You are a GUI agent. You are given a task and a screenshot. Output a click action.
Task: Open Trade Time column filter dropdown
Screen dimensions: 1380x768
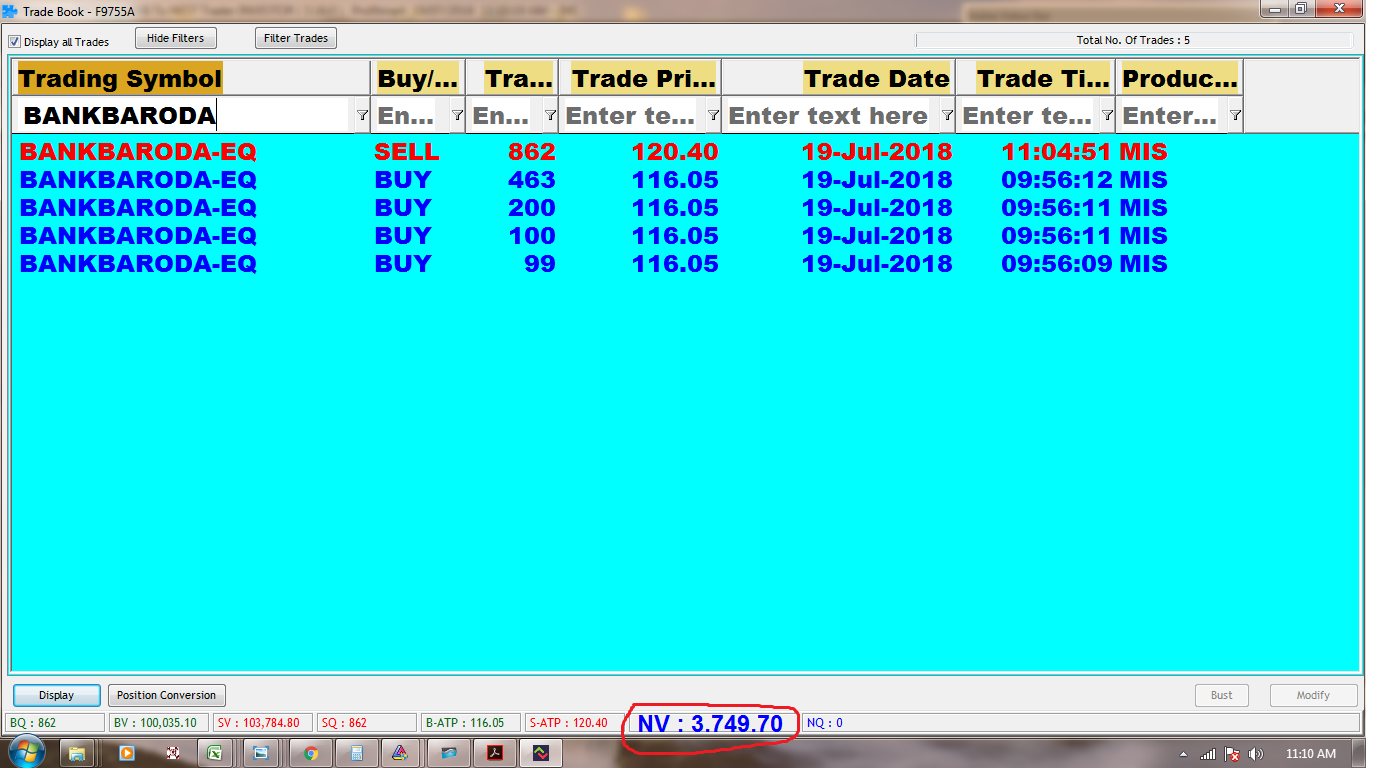pyautogui.click(x=1107, y=115)
